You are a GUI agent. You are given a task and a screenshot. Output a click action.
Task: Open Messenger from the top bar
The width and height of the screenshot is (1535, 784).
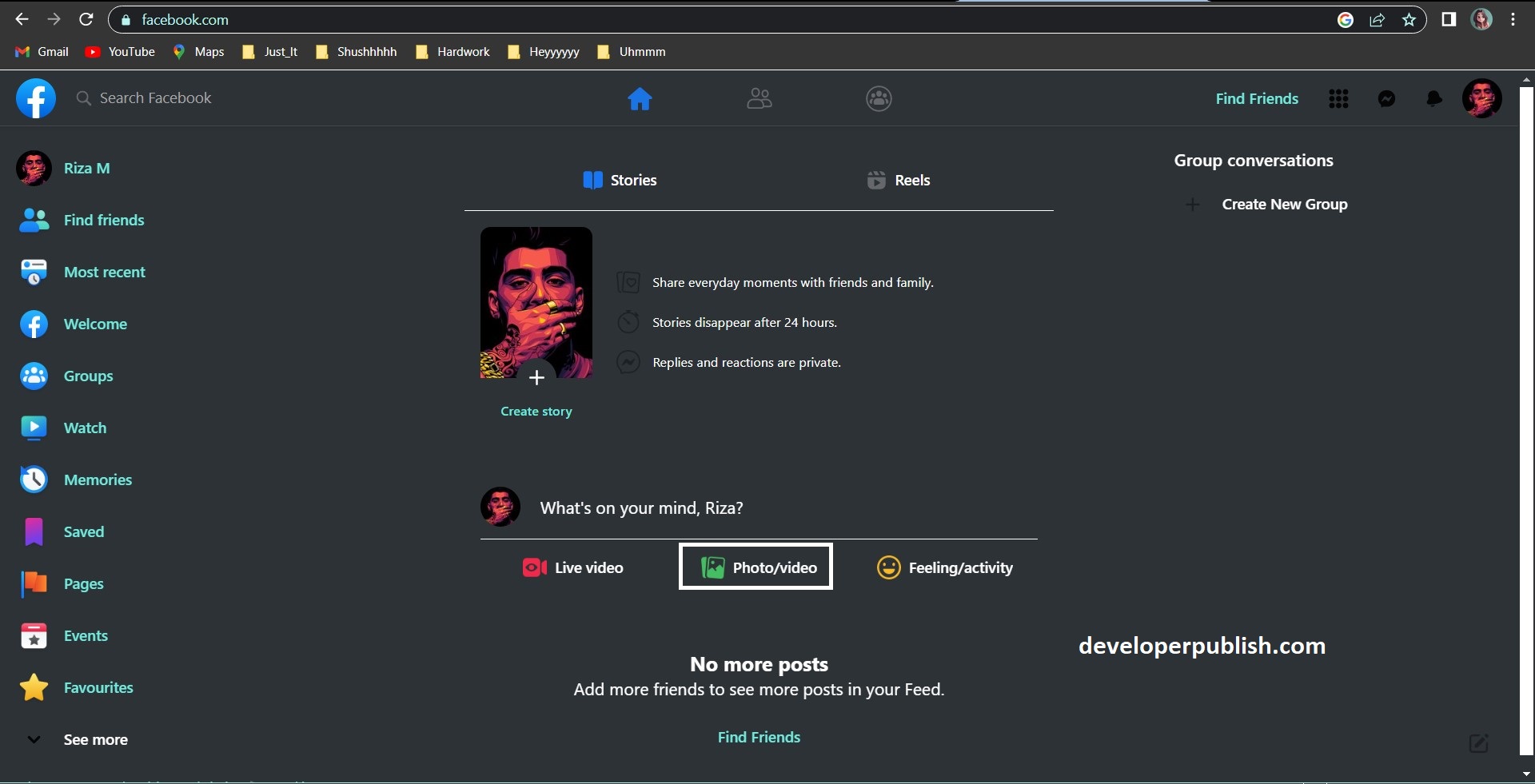[1386, 98]
